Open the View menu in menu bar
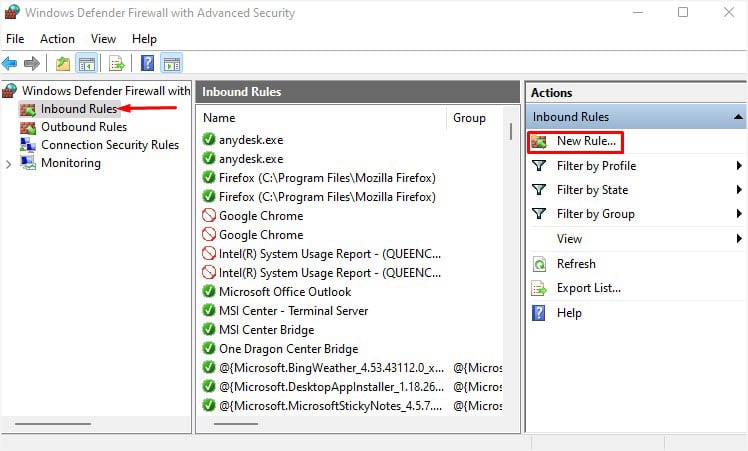 [x=104, y=39]
